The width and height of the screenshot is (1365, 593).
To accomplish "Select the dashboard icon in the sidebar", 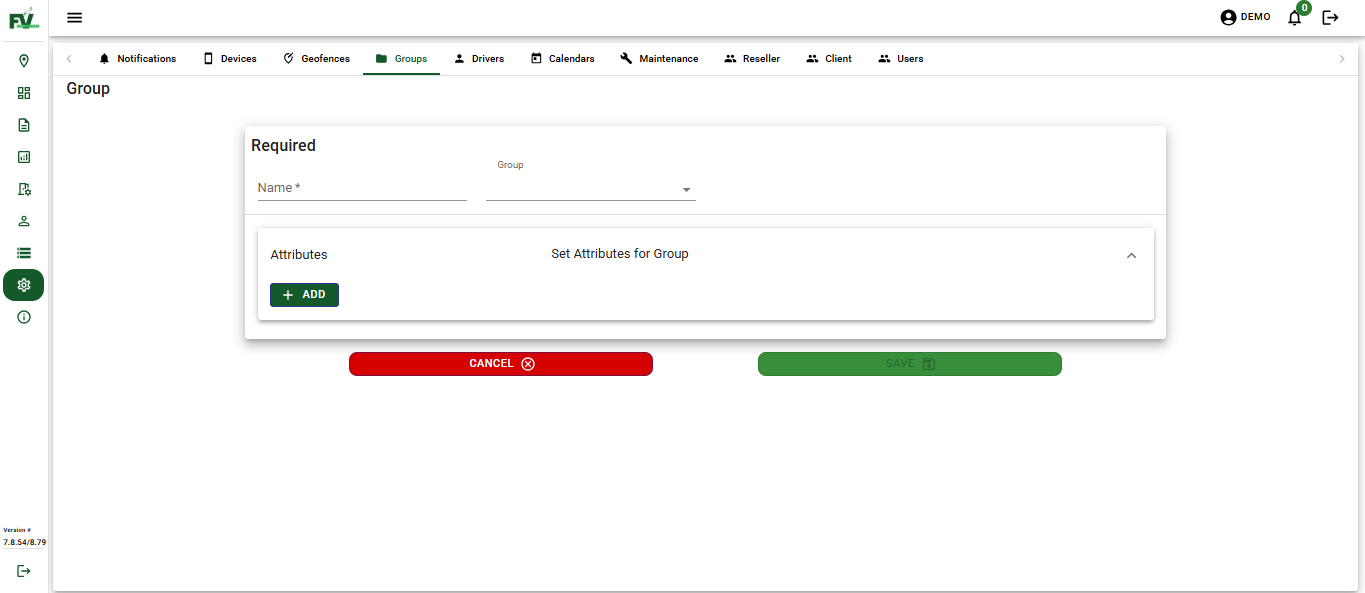I will coord(23,93).
